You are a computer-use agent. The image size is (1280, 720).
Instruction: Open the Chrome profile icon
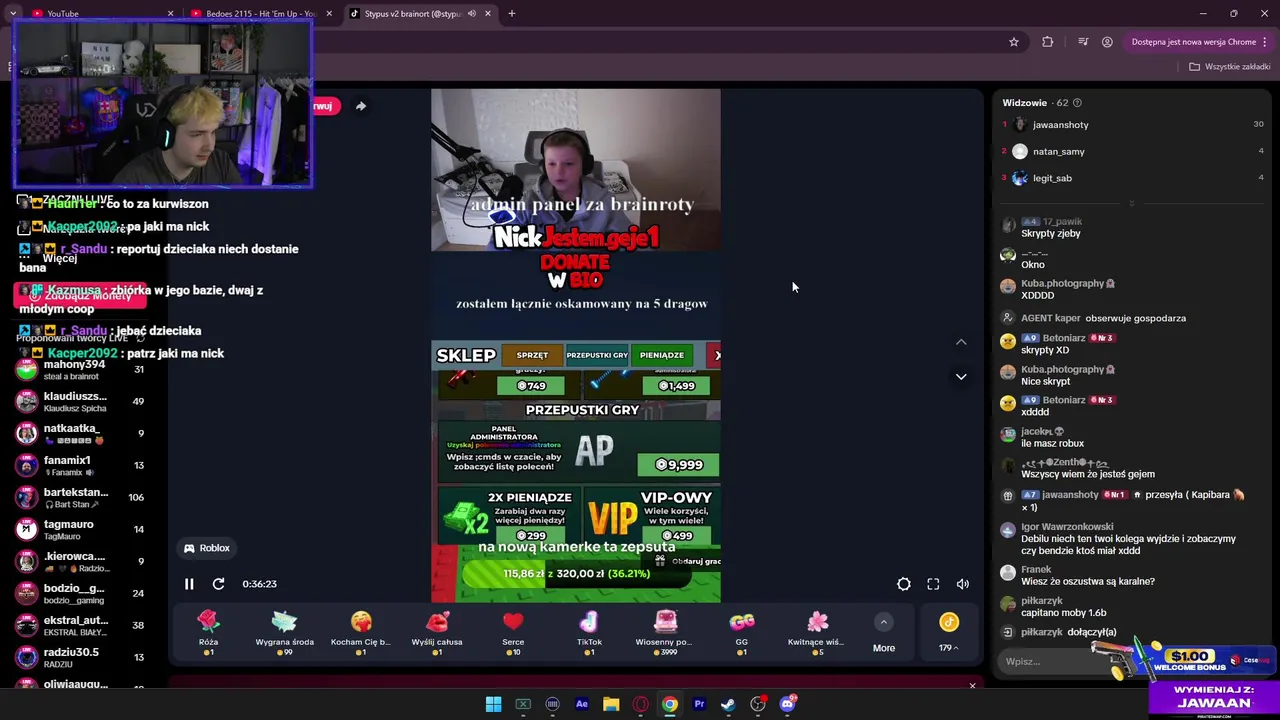point(1107,42)
